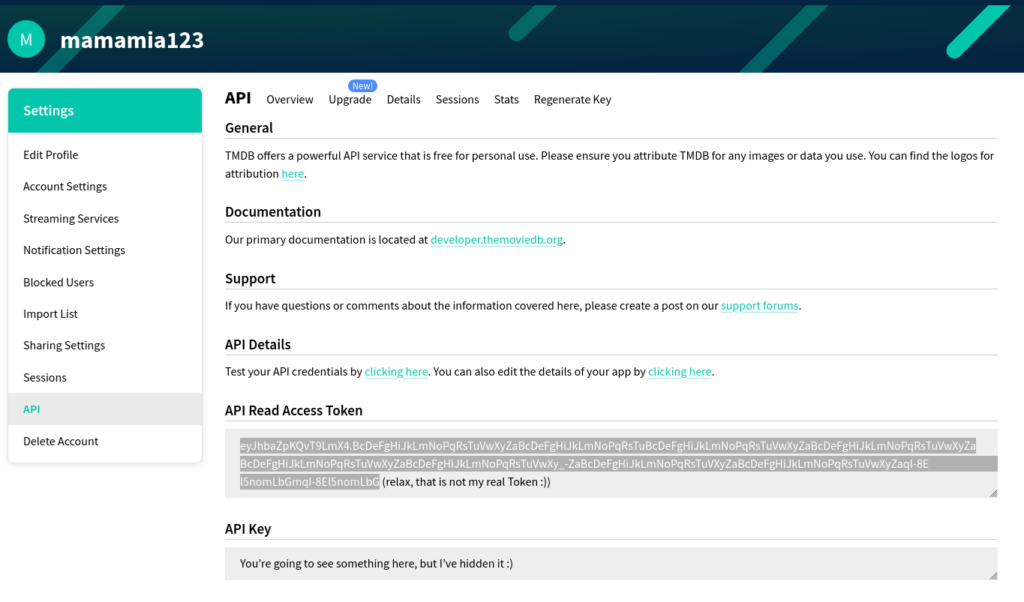Image resolution: width=1024 pixels, height=602 pixels.
Task: Click the green M profile avatar
Action: tap(26, 39)
